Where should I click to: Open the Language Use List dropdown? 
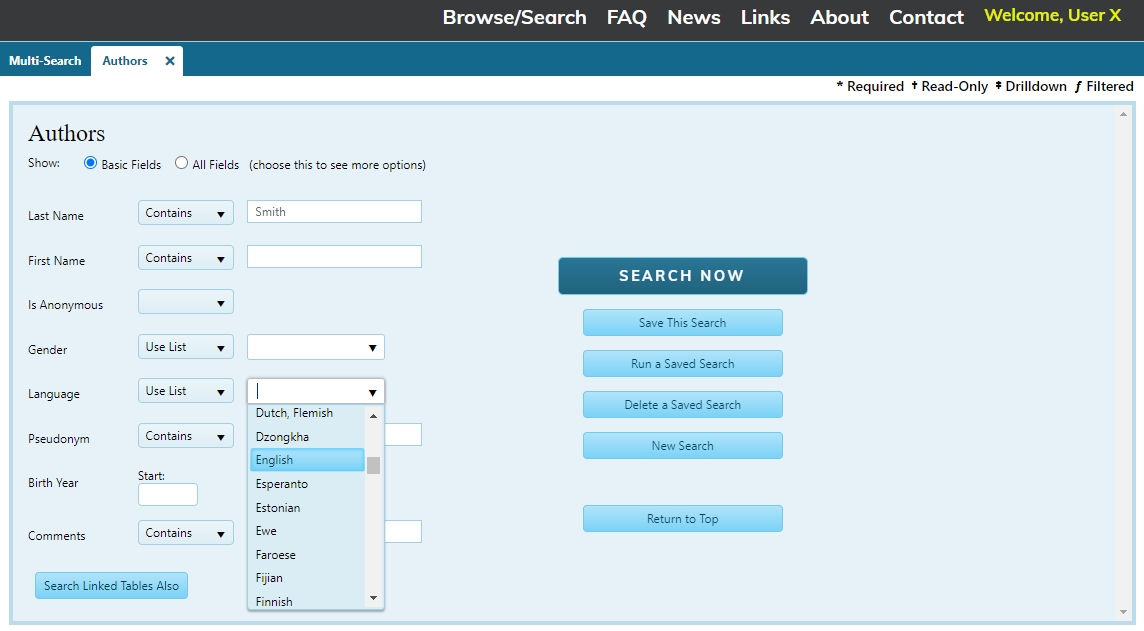click(185, 391)
